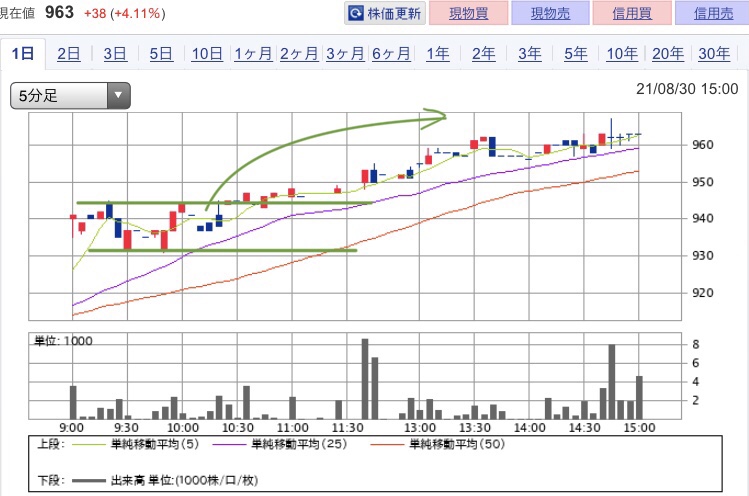
Task: Switch to the 5年 chart period
Action: click(576, 54)
